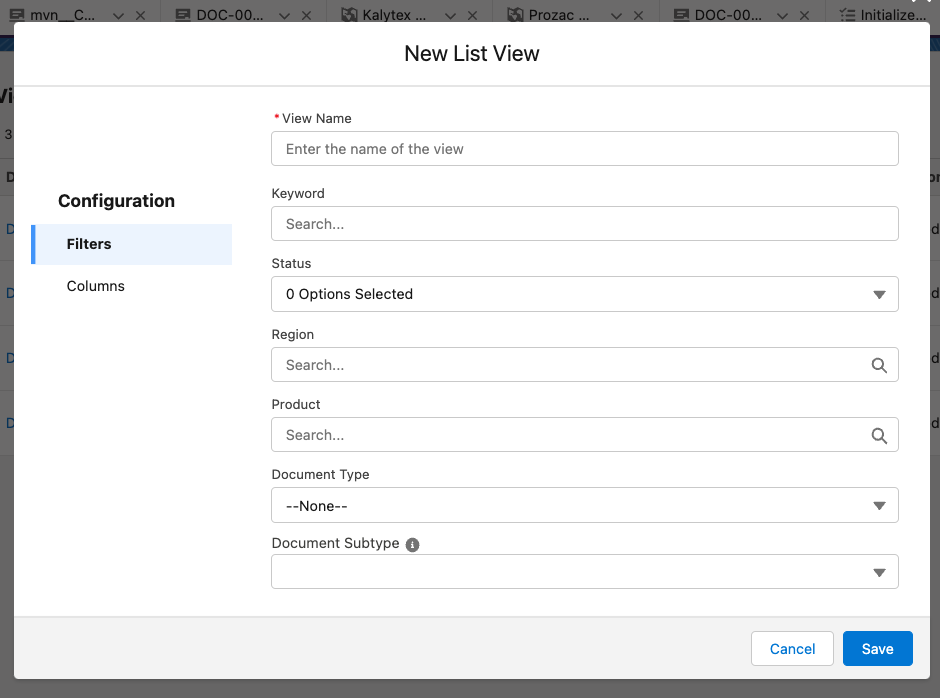940x698 pixels.
Task: Open the Document Subtype dropdown
Action: [584, 572]
